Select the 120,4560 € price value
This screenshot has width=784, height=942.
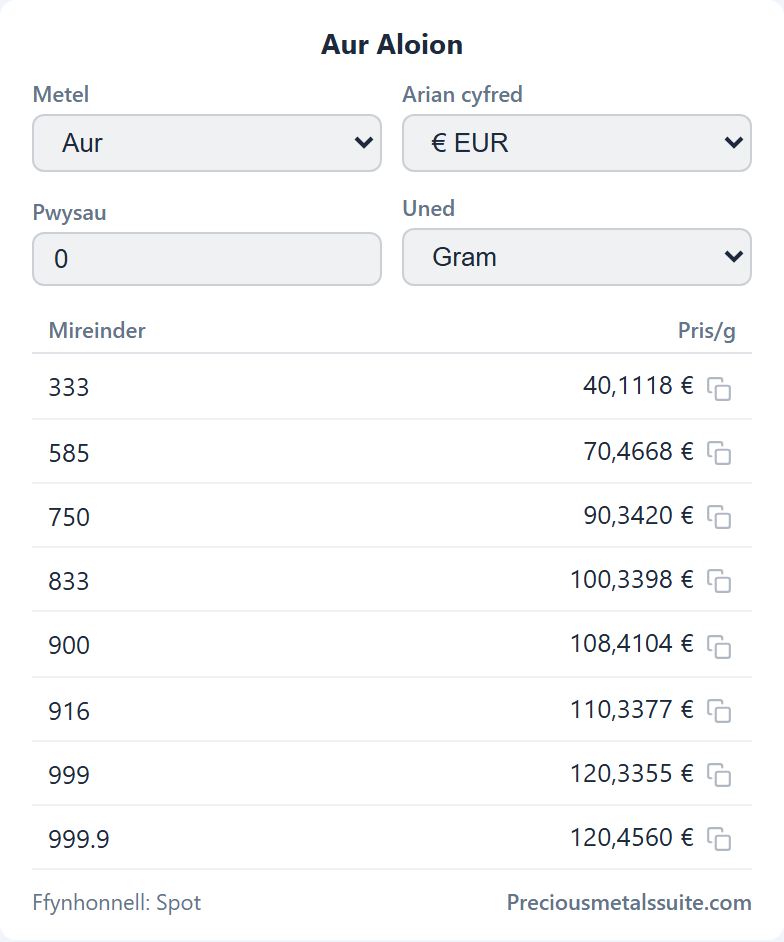click(631, 837)
